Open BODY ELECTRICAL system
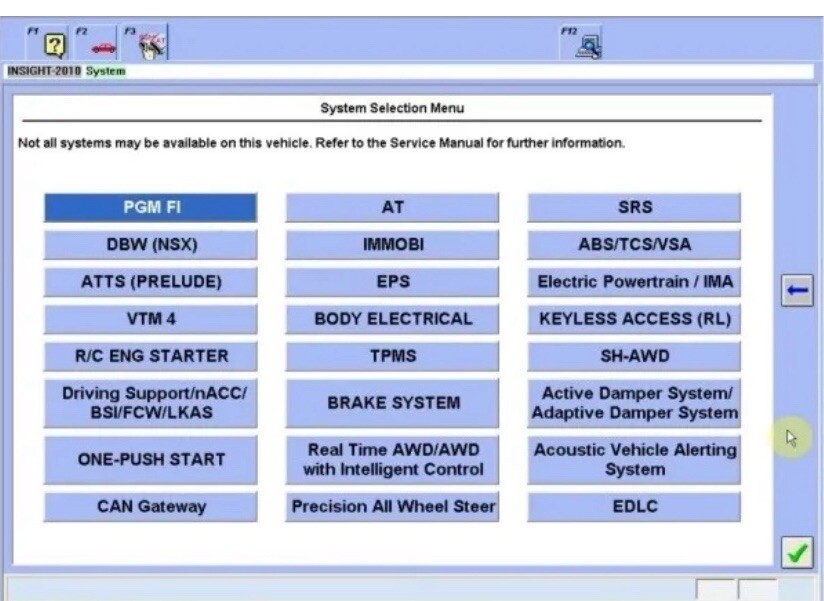Viewport: 824px width, 601px height. click(393, 319)
